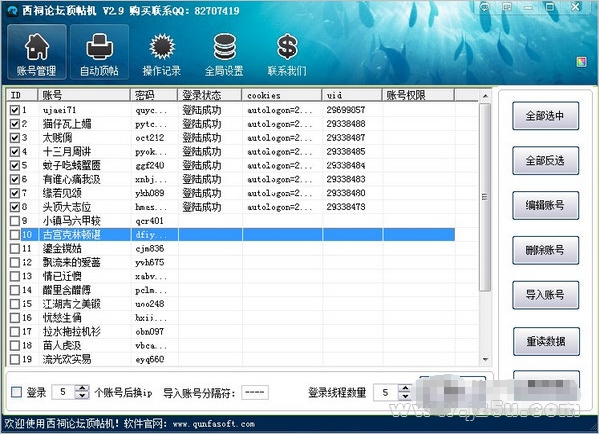This screenshot has height=434, width=599.
Task: Open the 操作记录 operation log icon
Action: [162, 54]
